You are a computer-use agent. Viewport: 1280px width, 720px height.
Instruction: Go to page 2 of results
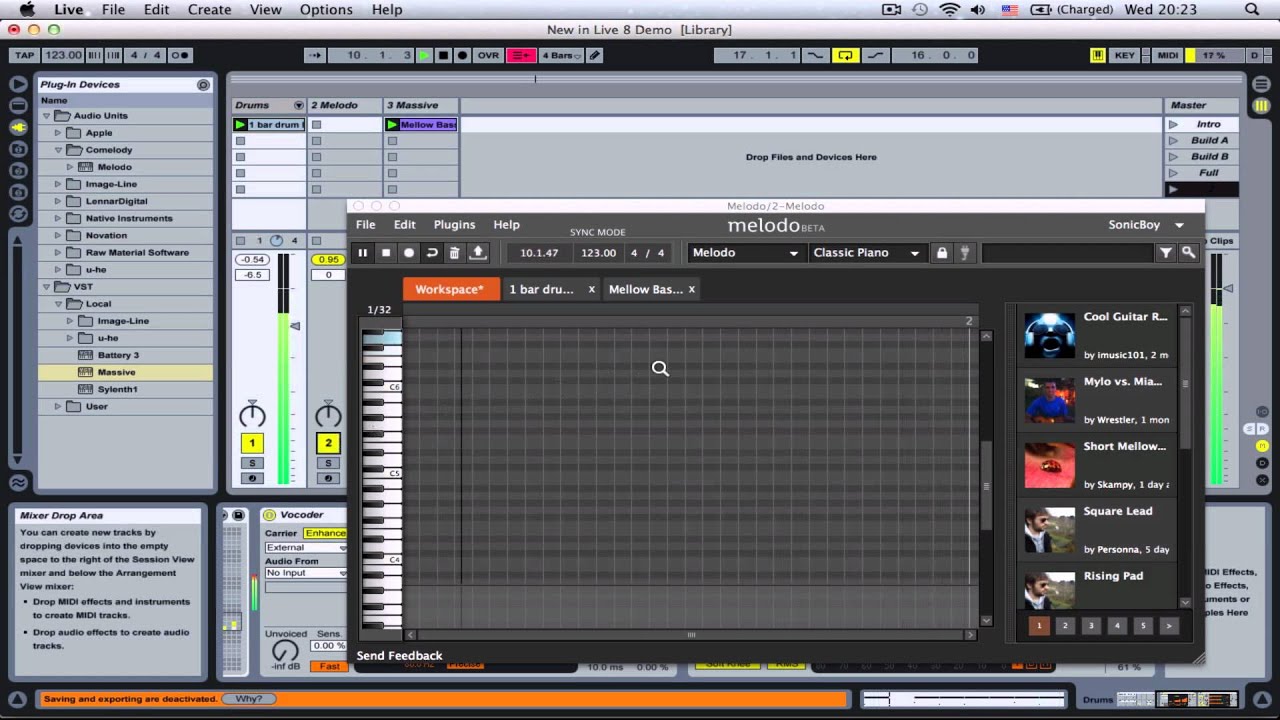(x=1065, y=626)
